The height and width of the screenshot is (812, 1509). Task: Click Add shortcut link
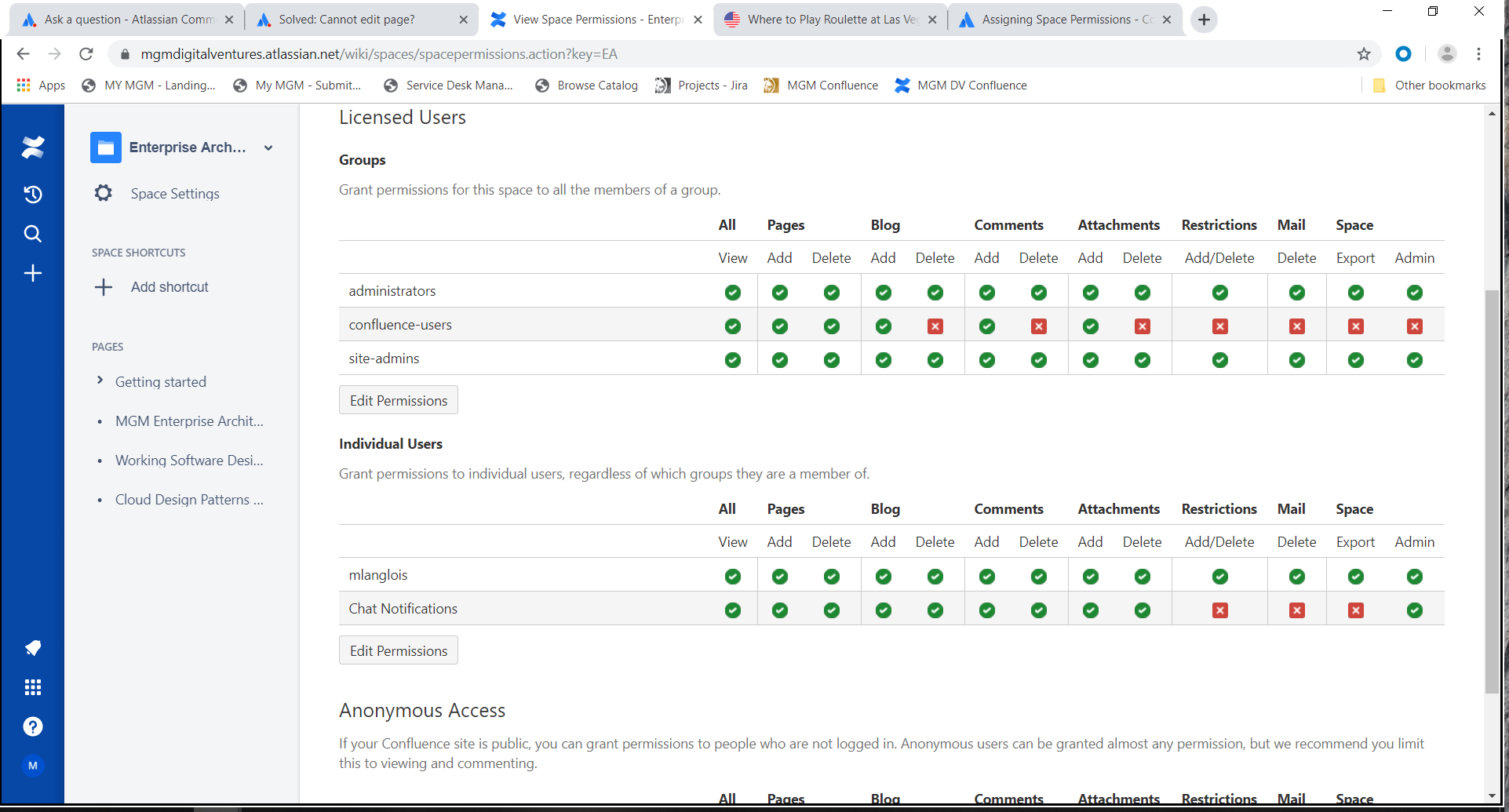169,287
